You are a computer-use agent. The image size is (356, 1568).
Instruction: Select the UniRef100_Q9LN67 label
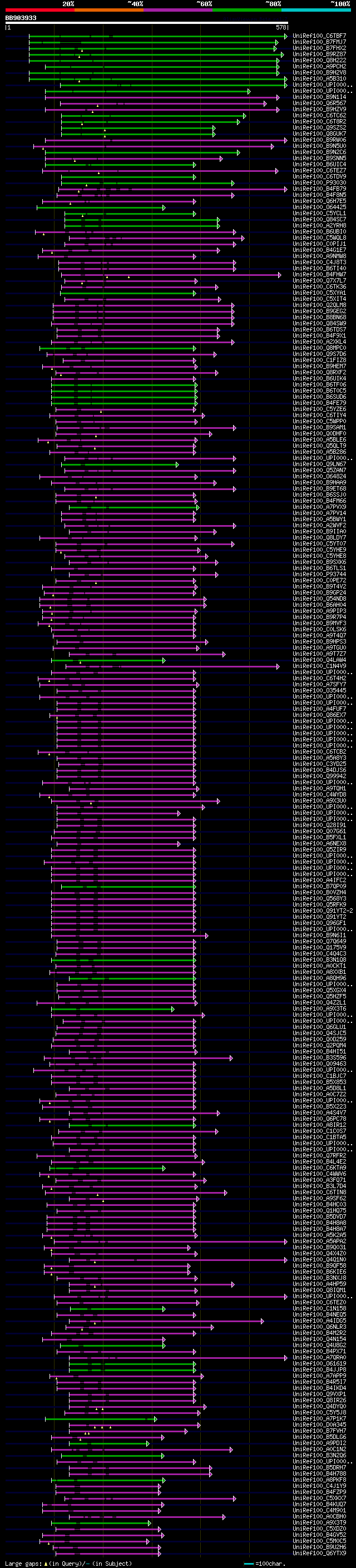[x=319, y=464]
